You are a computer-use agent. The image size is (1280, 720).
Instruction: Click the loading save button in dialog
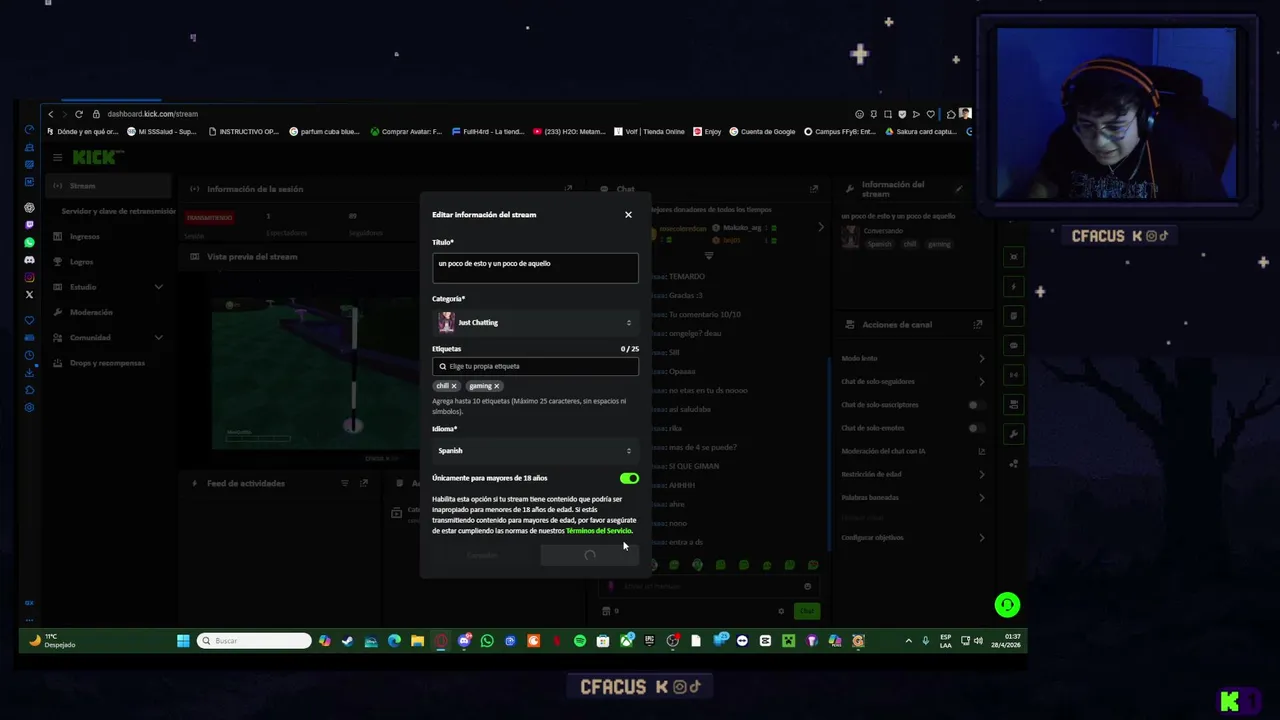point(589,555)
